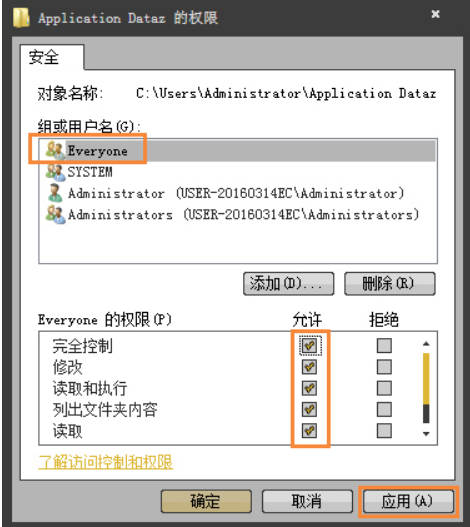
Task: Switch to the 安全 tab
Action: (44, 56)
